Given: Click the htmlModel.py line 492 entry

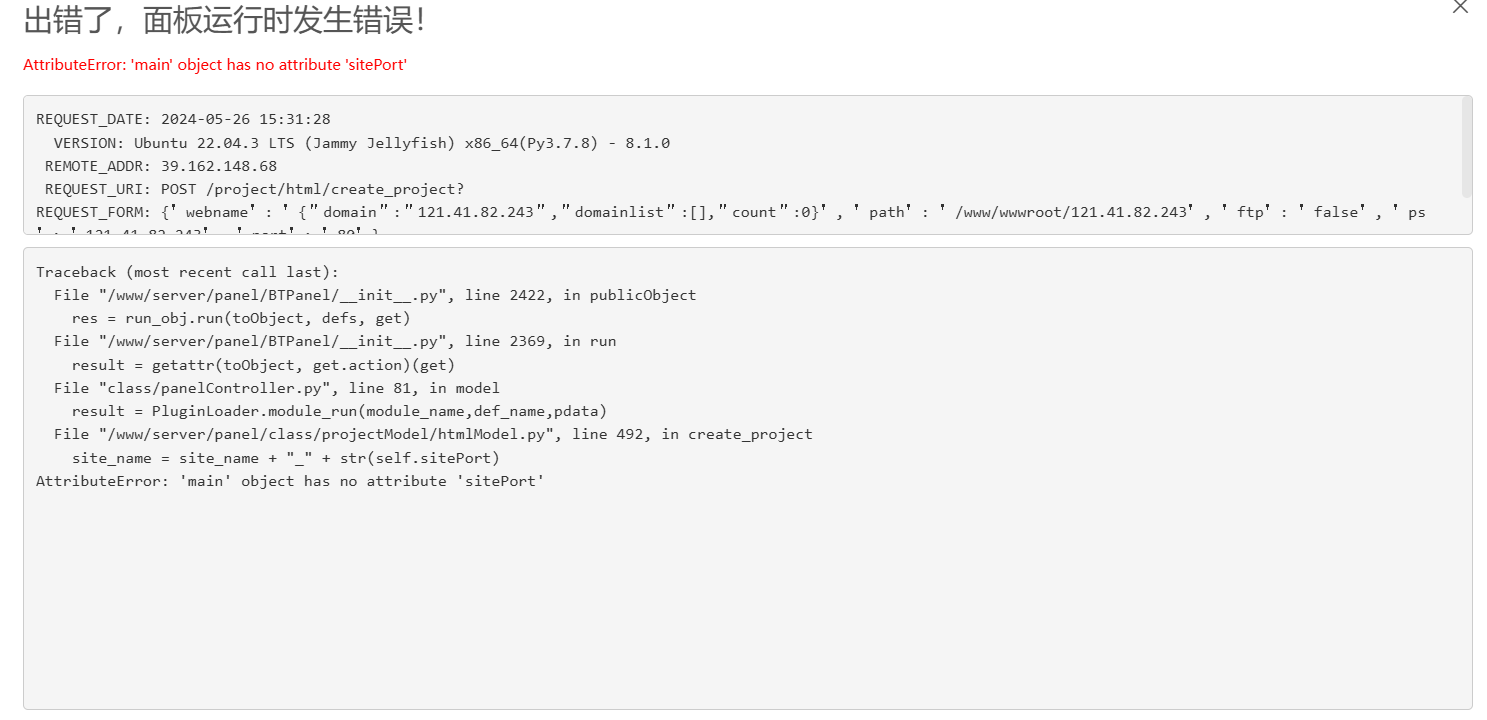Looking at the screenshot, I should [433, 434].
